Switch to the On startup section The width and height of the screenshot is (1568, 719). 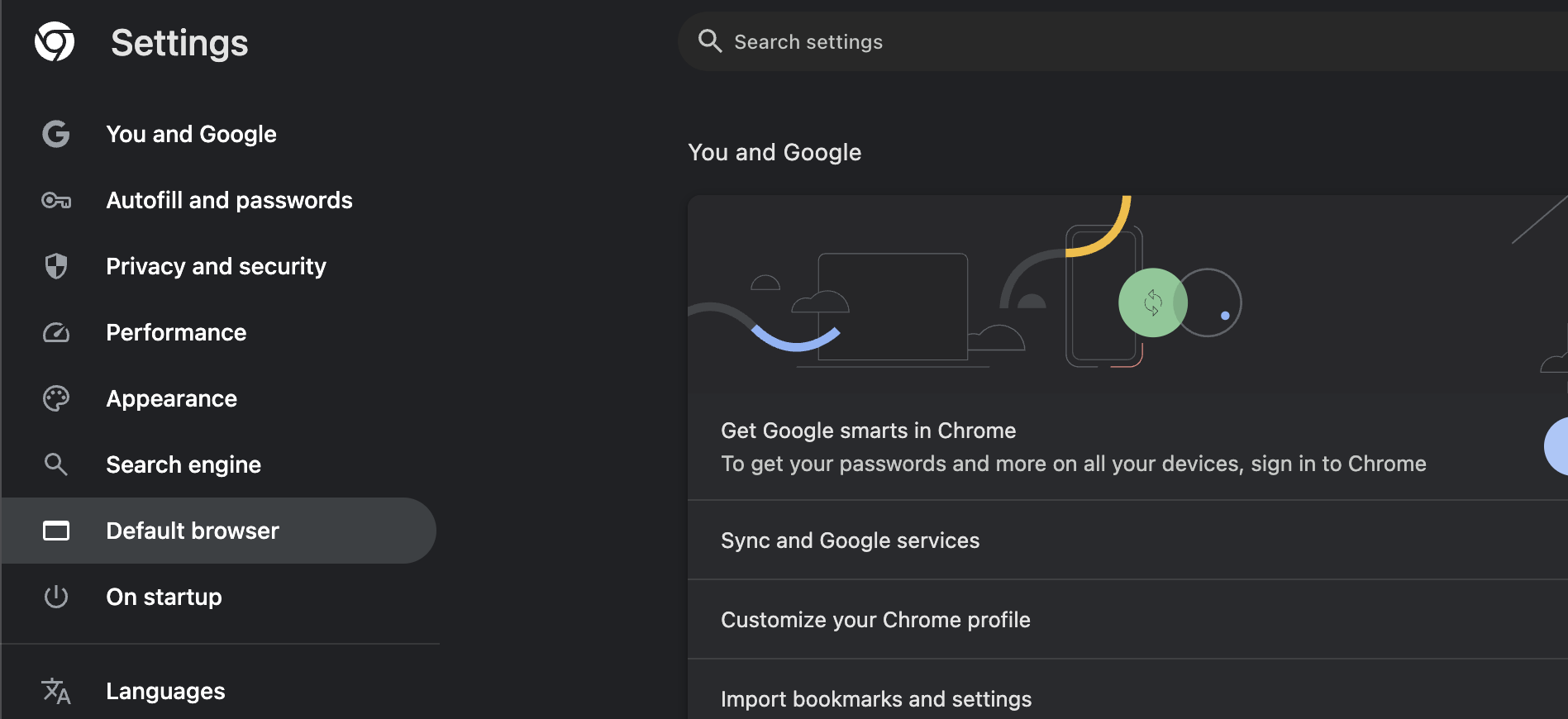coord(164,597)
